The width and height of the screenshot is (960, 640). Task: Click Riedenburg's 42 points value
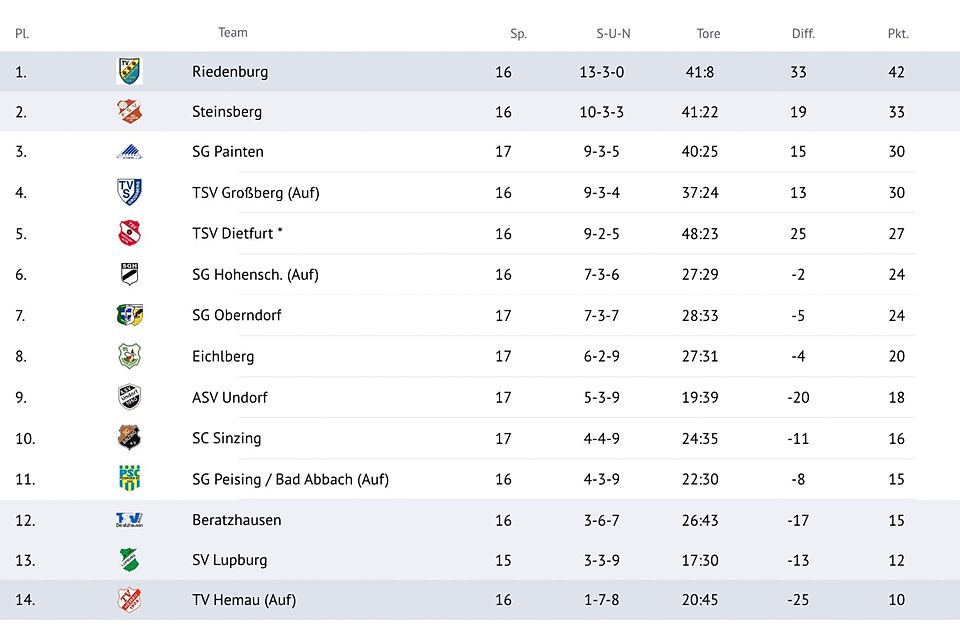pos(896,72)
